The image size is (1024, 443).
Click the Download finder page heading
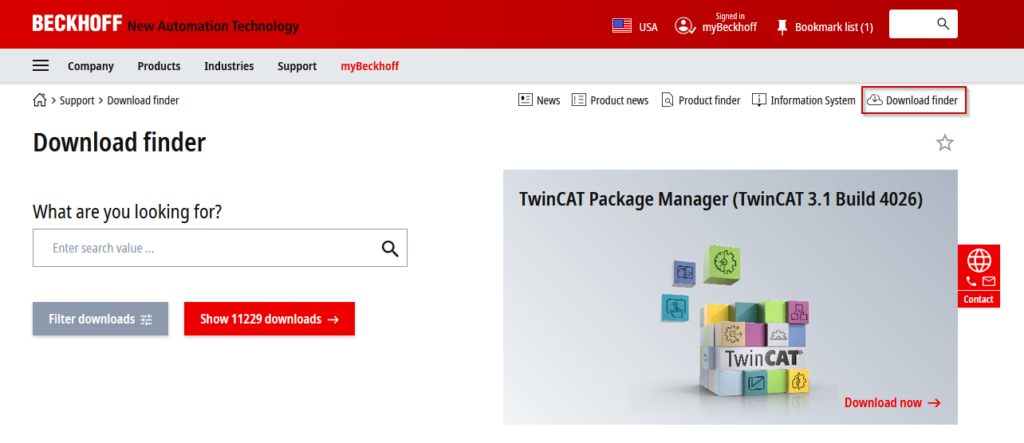click(x=120, y=142)
